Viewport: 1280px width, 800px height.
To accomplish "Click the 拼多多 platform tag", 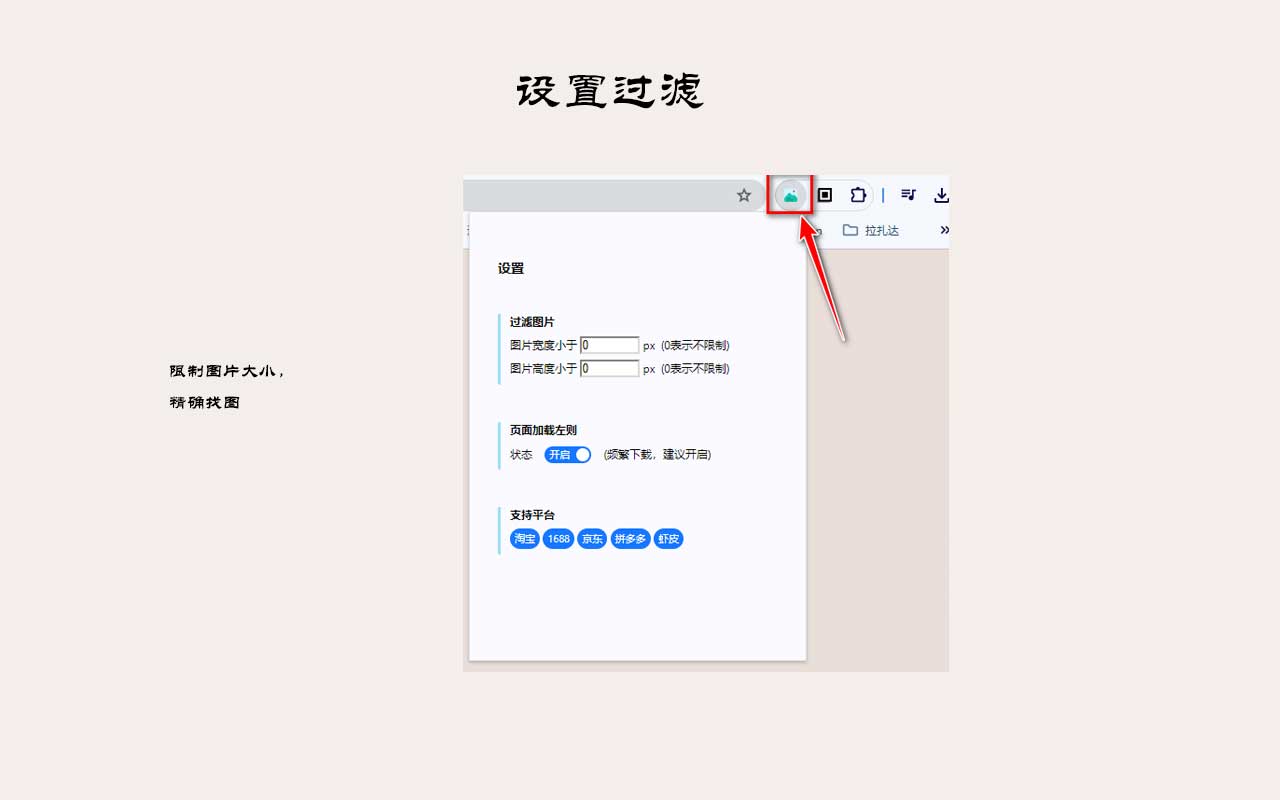I will (631, 539).
